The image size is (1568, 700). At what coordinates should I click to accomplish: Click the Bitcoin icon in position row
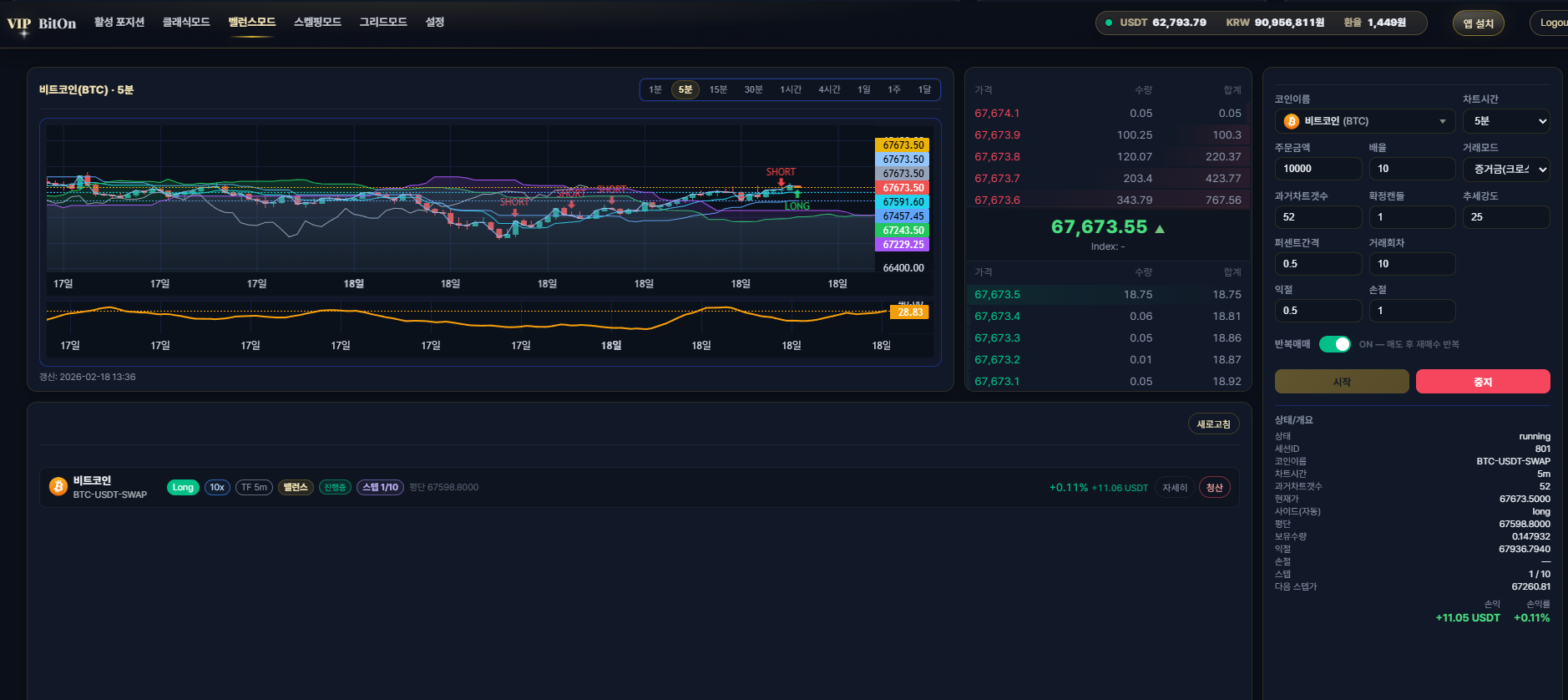click(x=58, y=487)
